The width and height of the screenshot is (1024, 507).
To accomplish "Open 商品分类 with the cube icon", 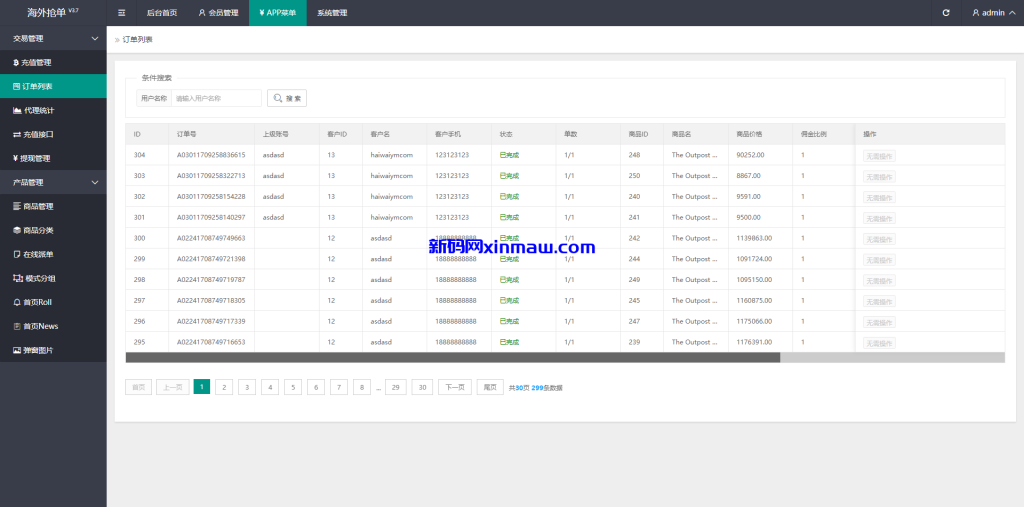I will tap(37, 230).
